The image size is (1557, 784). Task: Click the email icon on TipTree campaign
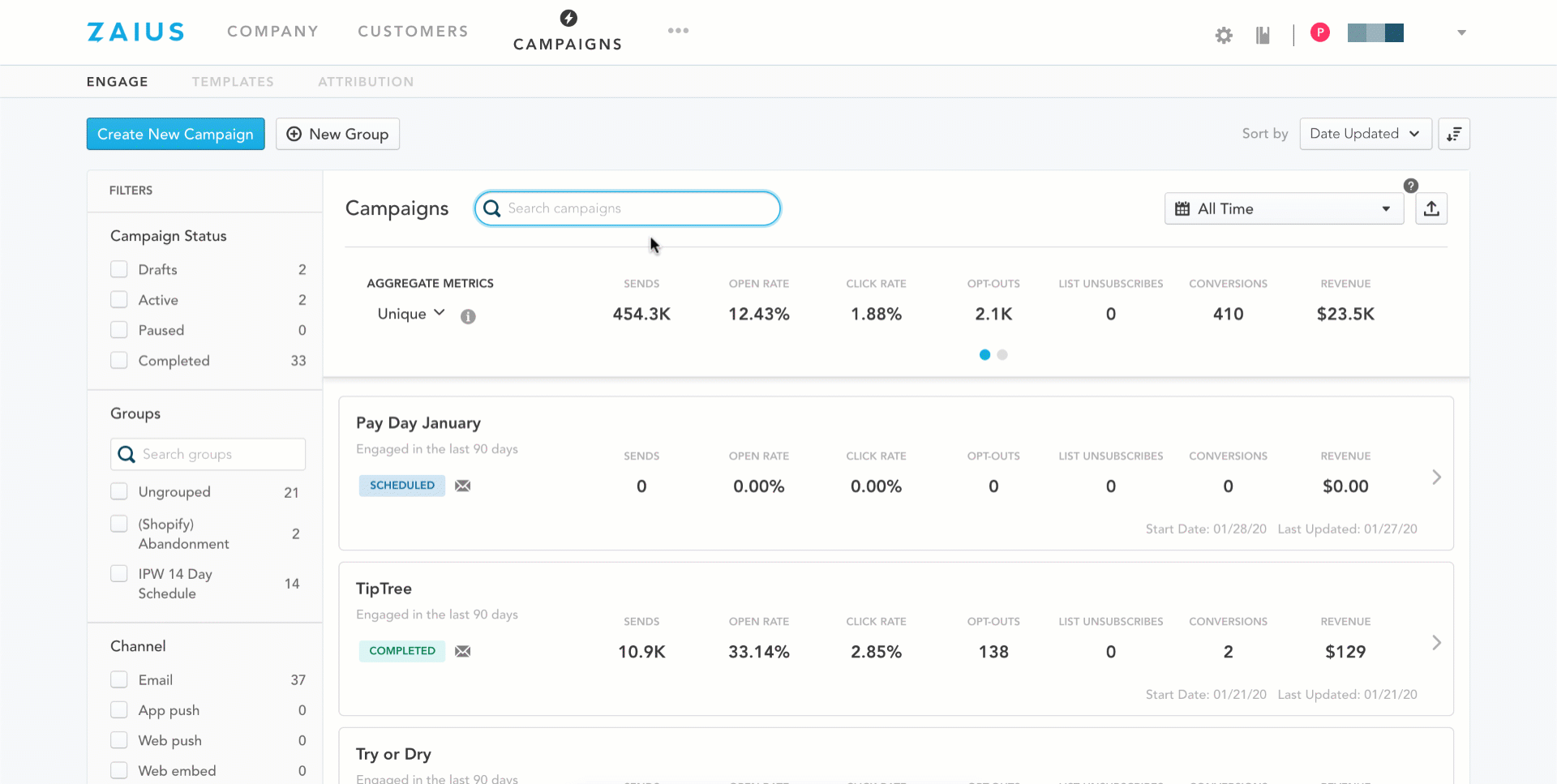tap(463, 651)
